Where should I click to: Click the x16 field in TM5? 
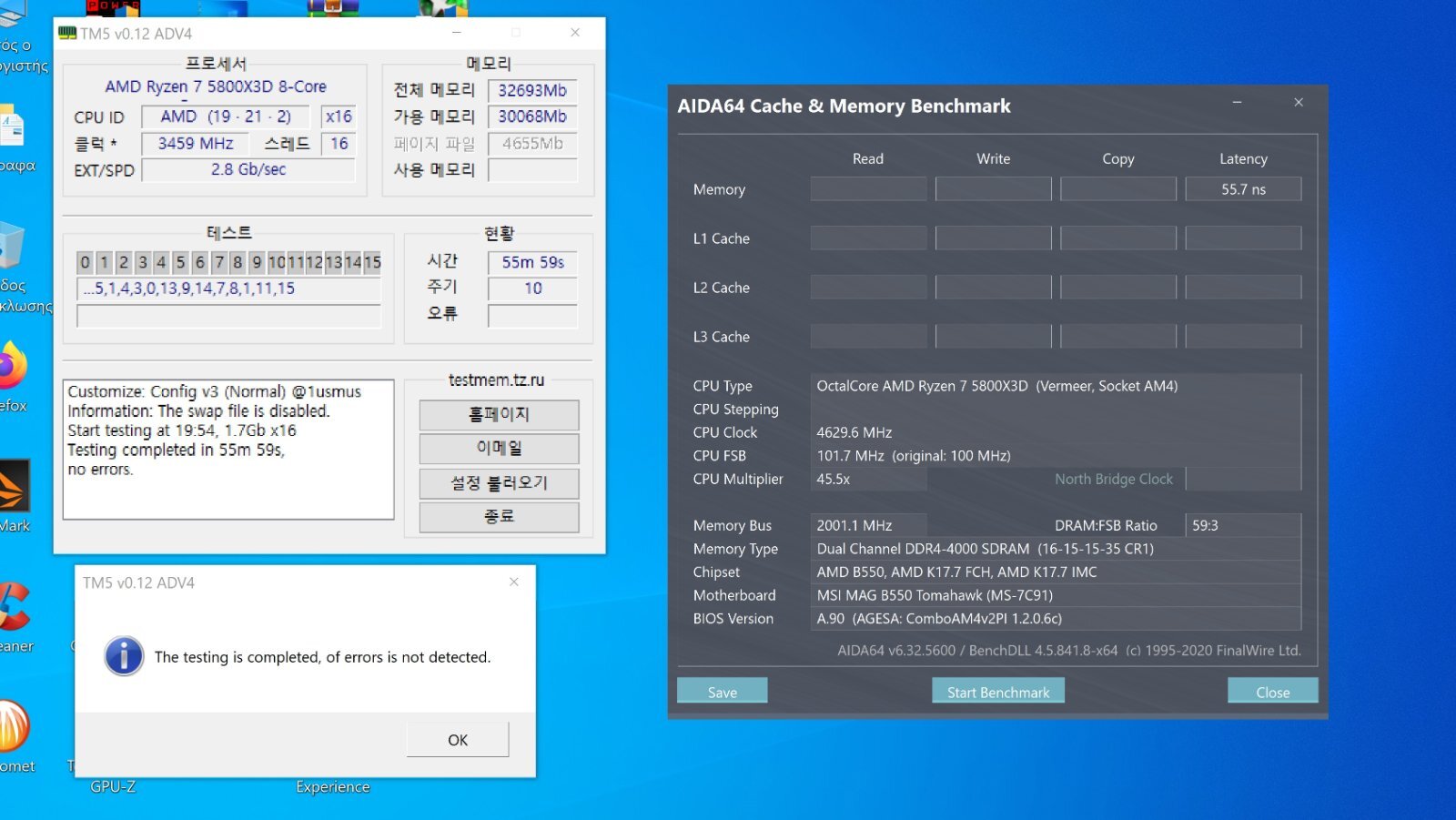339,116
